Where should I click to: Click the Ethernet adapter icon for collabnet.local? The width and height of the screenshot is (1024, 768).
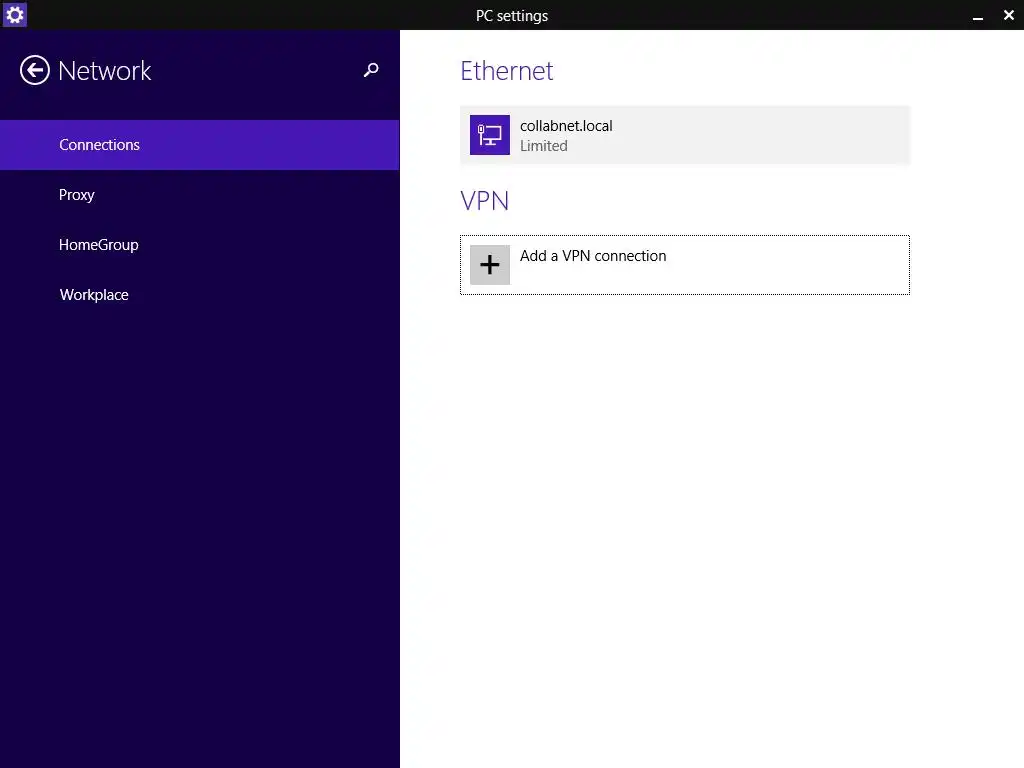(490, 135)
